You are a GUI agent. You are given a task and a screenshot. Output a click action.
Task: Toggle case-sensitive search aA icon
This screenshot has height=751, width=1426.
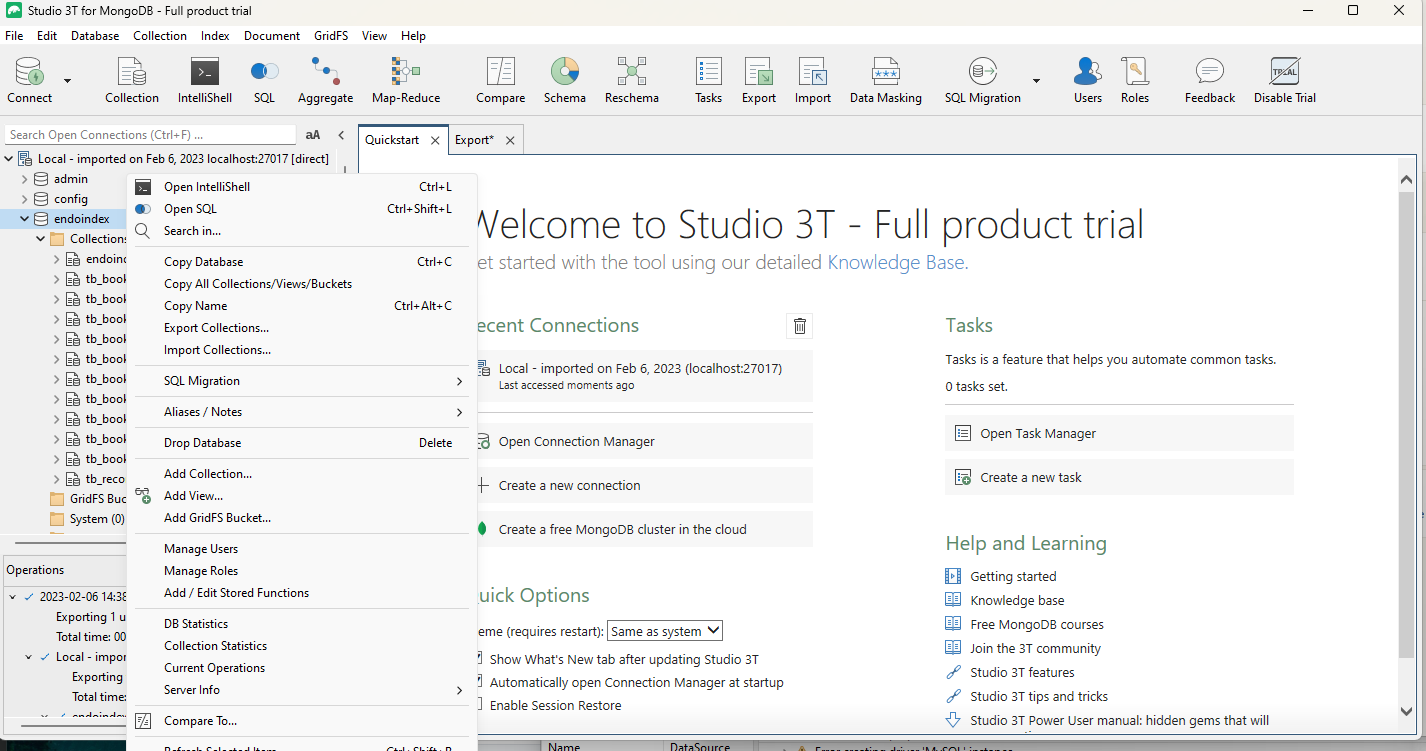313,135
